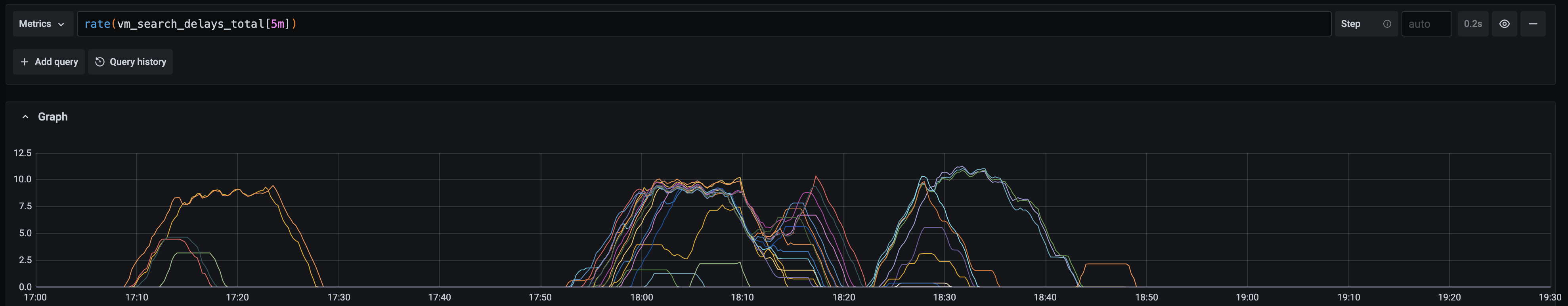1568x306 pixels.
Task: Click the 7.5 y-axis label
Action: click(x=25, y=206)
